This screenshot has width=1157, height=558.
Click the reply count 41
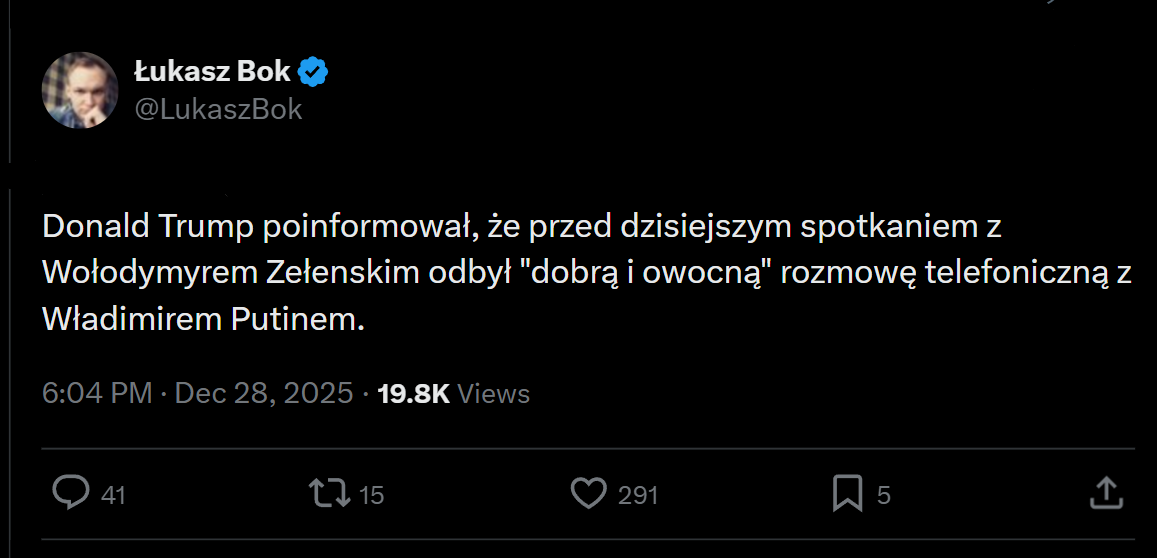113,495
